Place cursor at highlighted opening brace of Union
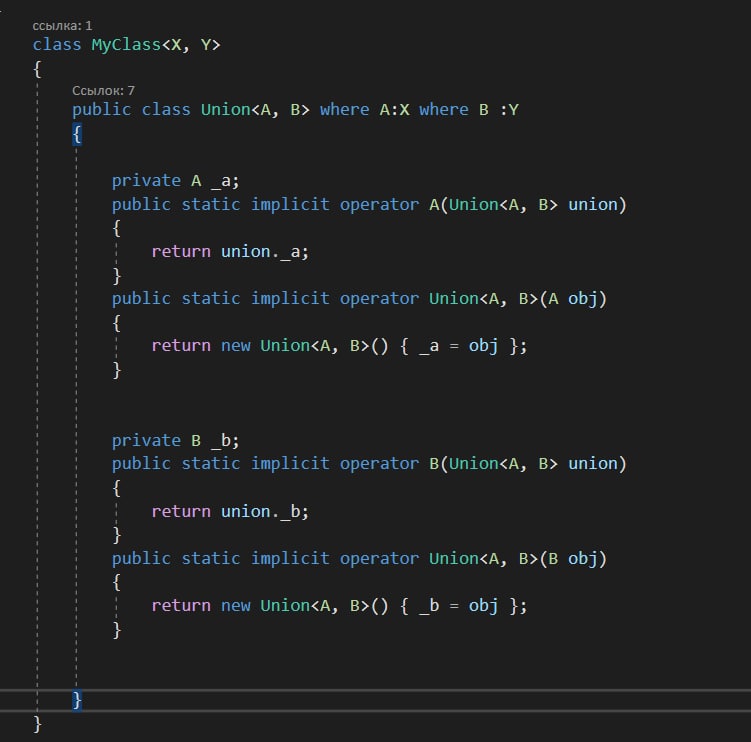 tap(77, 134)
